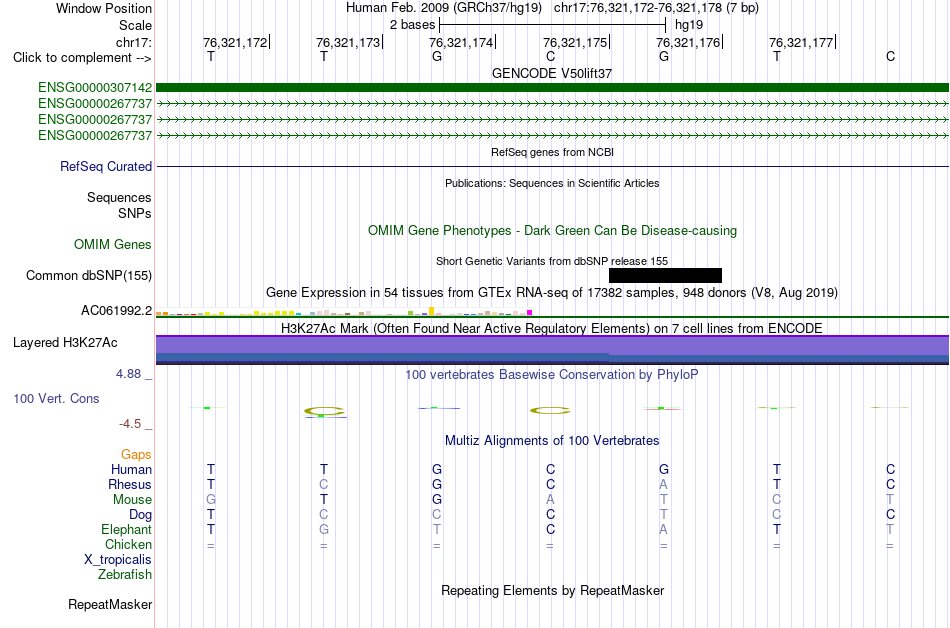Click position text chr17:76,321,172-76,321,178 (7 bp)
Image resolution: width=950 pixels, height=628 pixels.
656,8
